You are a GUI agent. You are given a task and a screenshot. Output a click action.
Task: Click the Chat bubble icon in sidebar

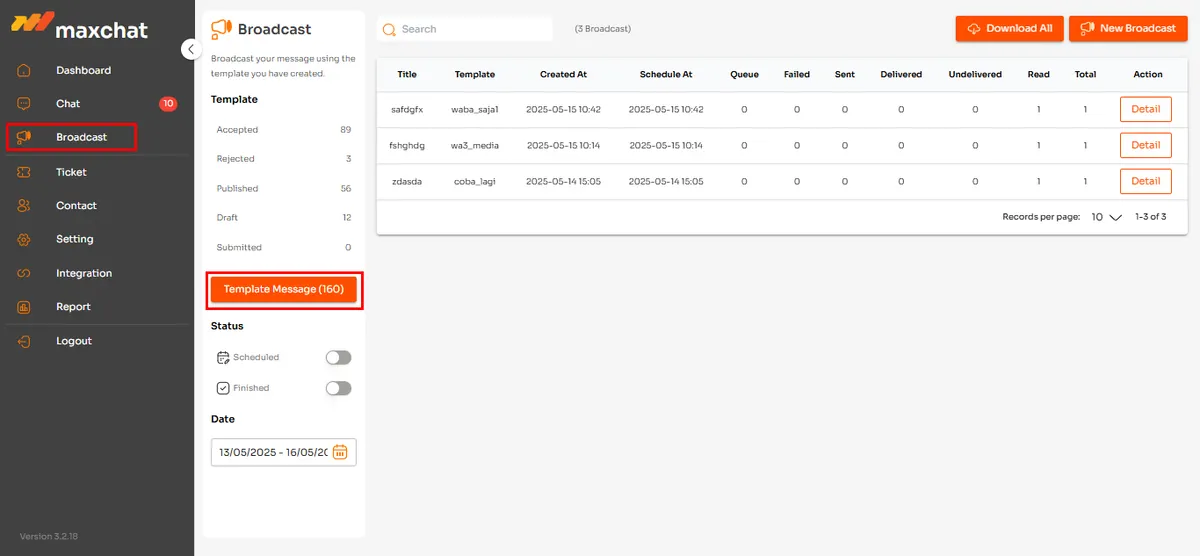[x=24, y=104]
